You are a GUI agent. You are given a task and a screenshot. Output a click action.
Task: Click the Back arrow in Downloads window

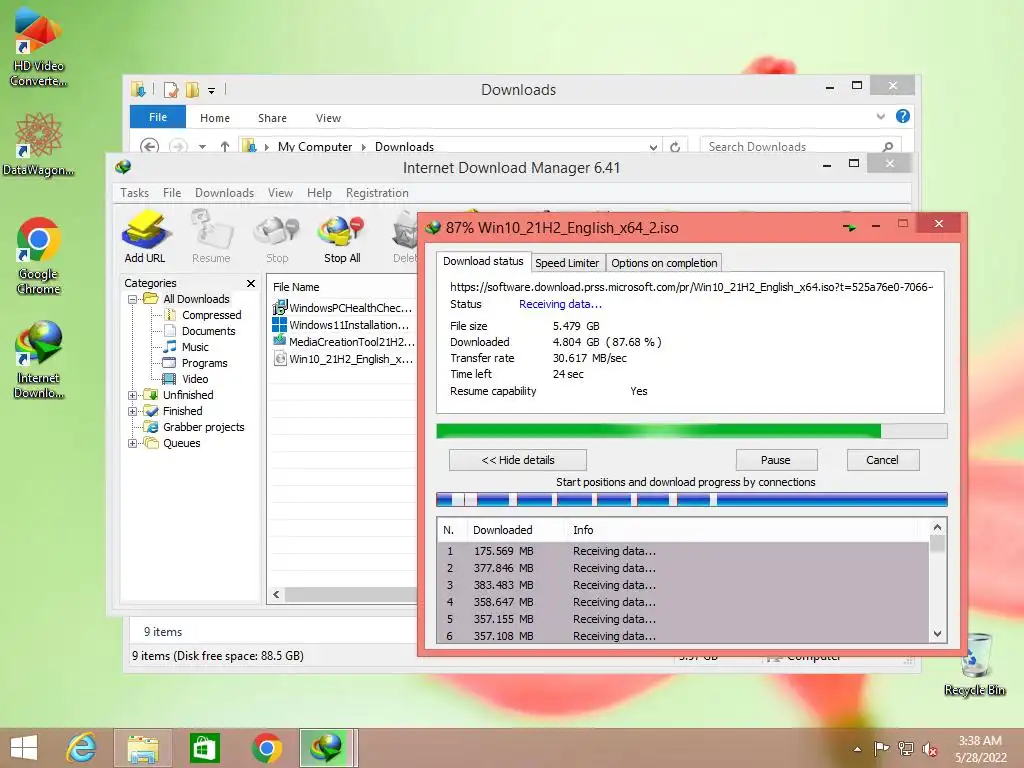[x=150, y=147]
